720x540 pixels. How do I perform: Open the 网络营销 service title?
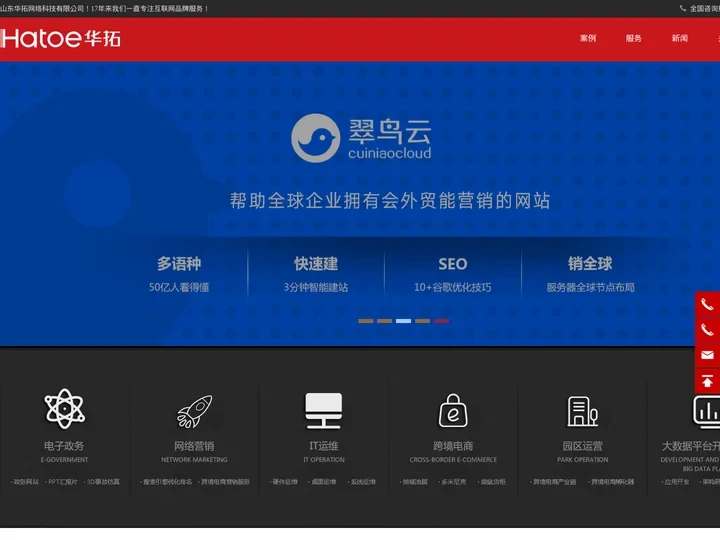(x=194, y=446)
